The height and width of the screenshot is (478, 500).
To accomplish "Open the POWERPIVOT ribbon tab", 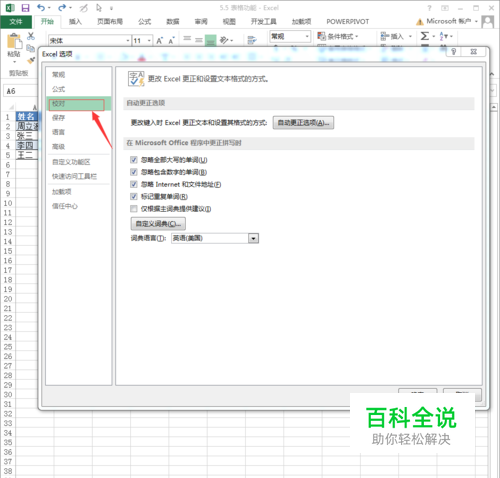I will (347, 22).
